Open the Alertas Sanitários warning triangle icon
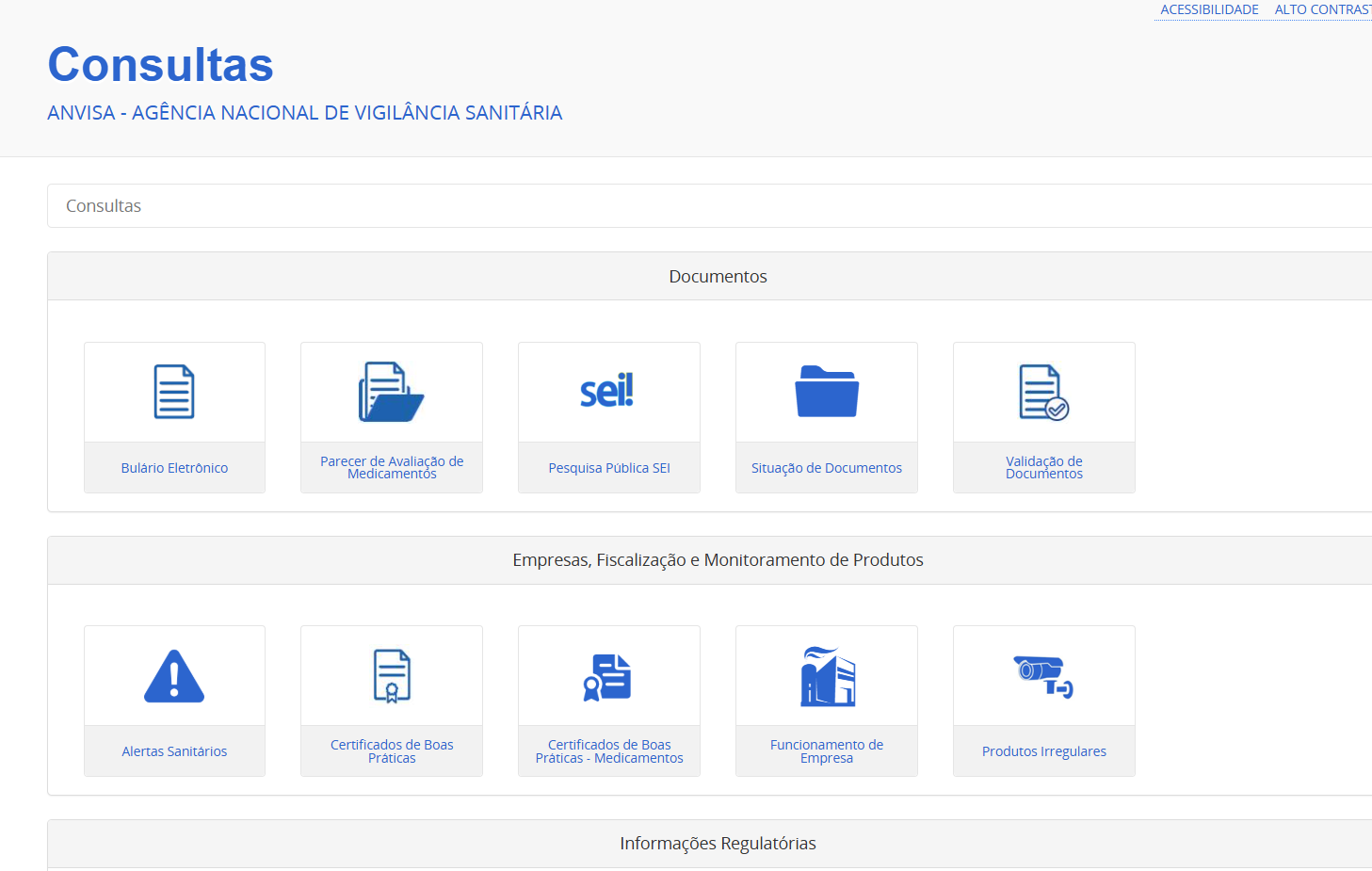Viewport: 1372px width, 871px height. [174, 676]
